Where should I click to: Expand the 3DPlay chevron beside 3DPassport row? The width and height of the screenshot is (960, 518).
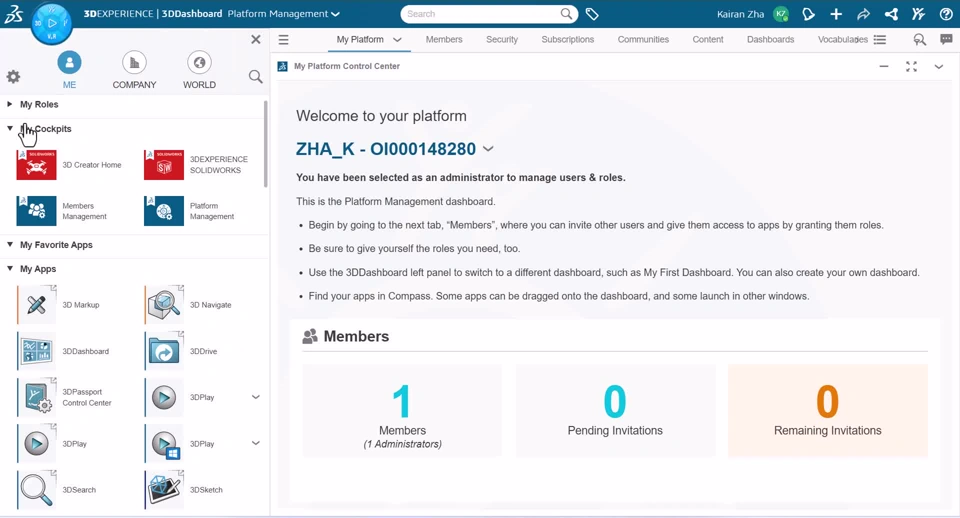[x=256, y=397]
